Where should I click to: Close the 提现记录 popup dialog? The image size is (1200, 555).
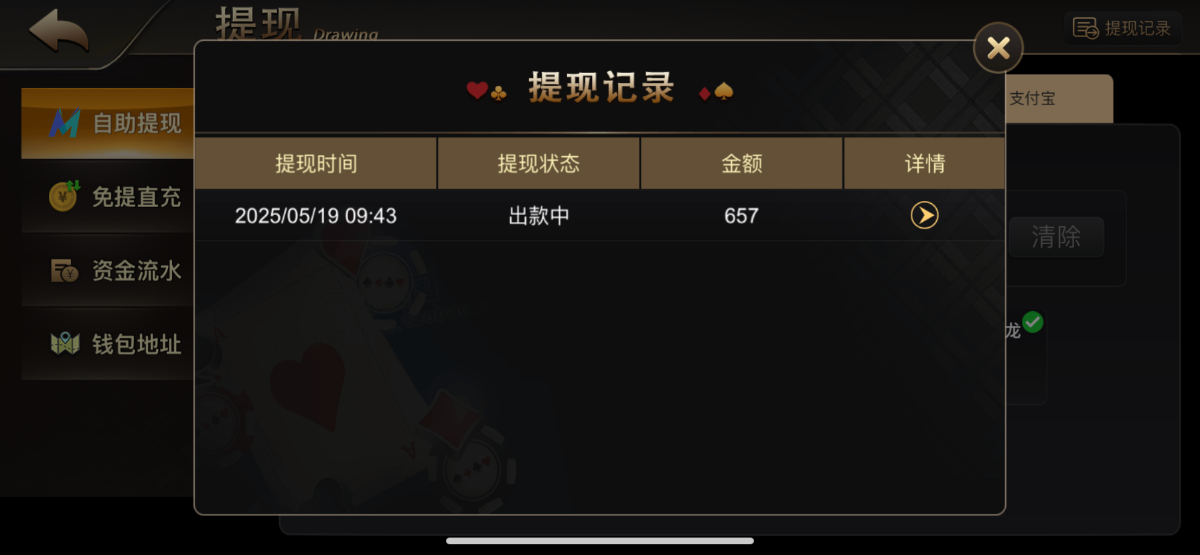[998, 47]
